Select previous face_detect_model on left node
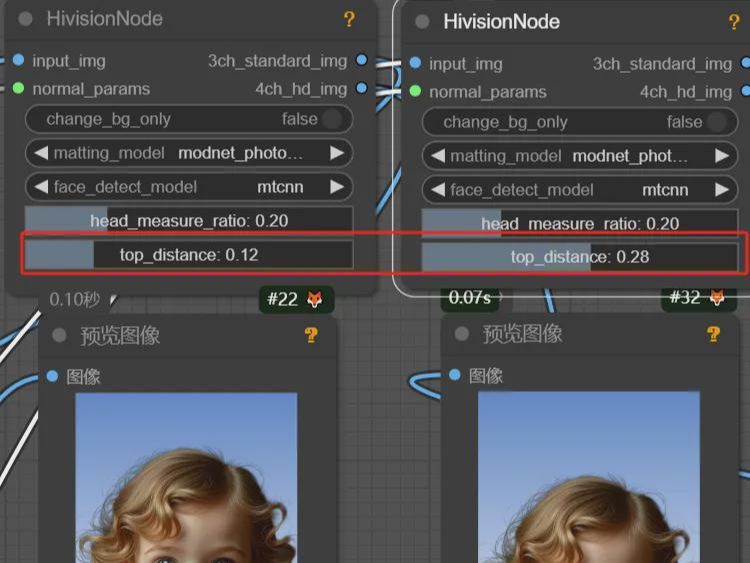 42,187
